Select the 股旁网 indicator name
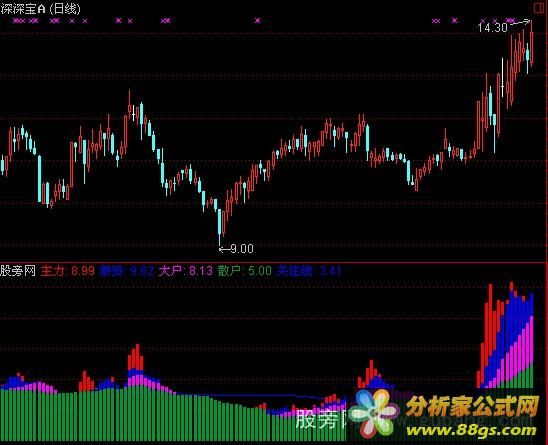 point(18,270)
